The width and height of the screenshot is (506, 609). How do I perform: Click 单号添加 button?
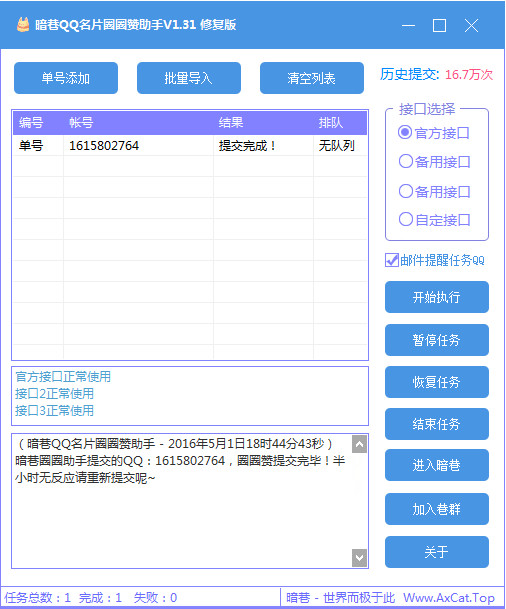point(66,78)
